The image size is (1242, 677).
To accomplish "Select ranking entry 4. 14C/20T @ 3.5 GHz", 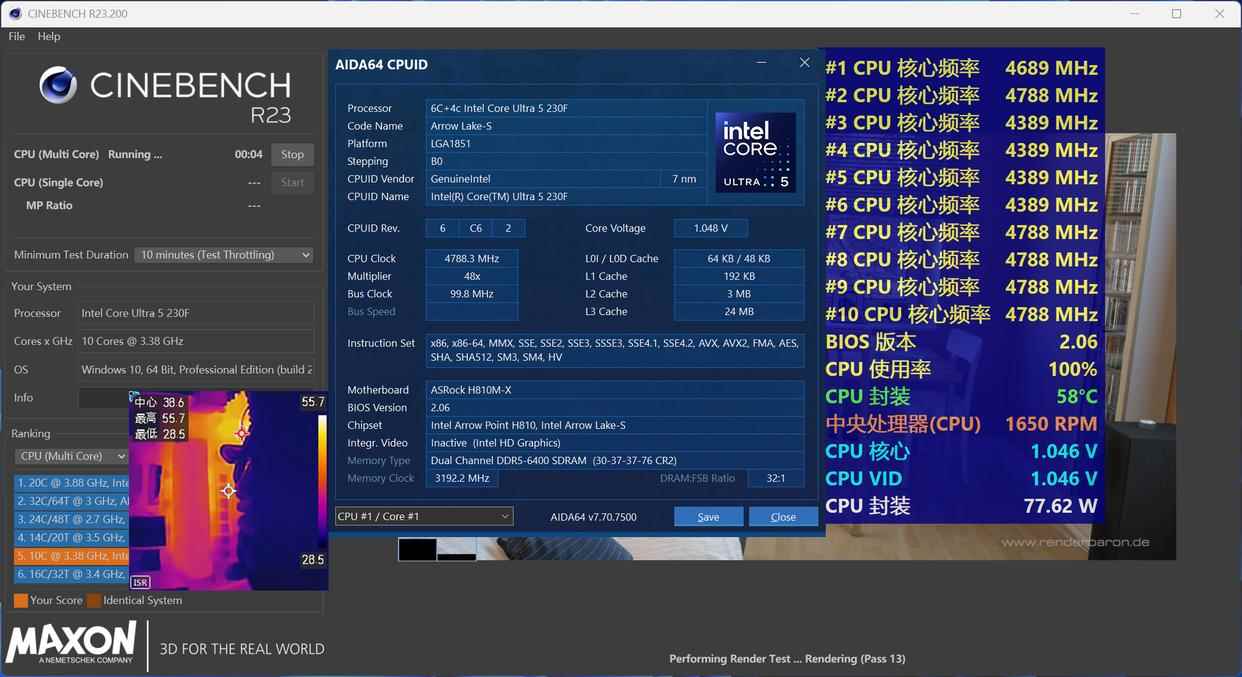I will pos(72,537).
